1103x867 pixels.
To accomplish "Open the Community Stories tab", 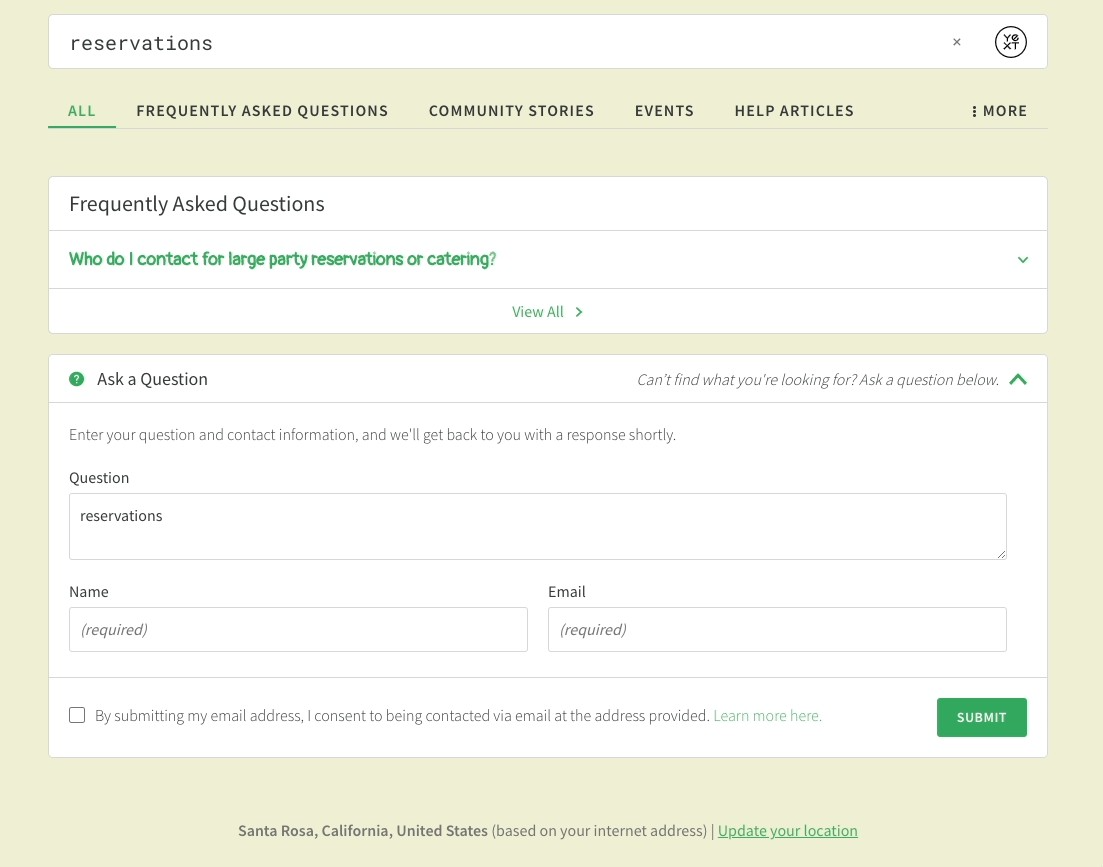I will tap(511, 111).
